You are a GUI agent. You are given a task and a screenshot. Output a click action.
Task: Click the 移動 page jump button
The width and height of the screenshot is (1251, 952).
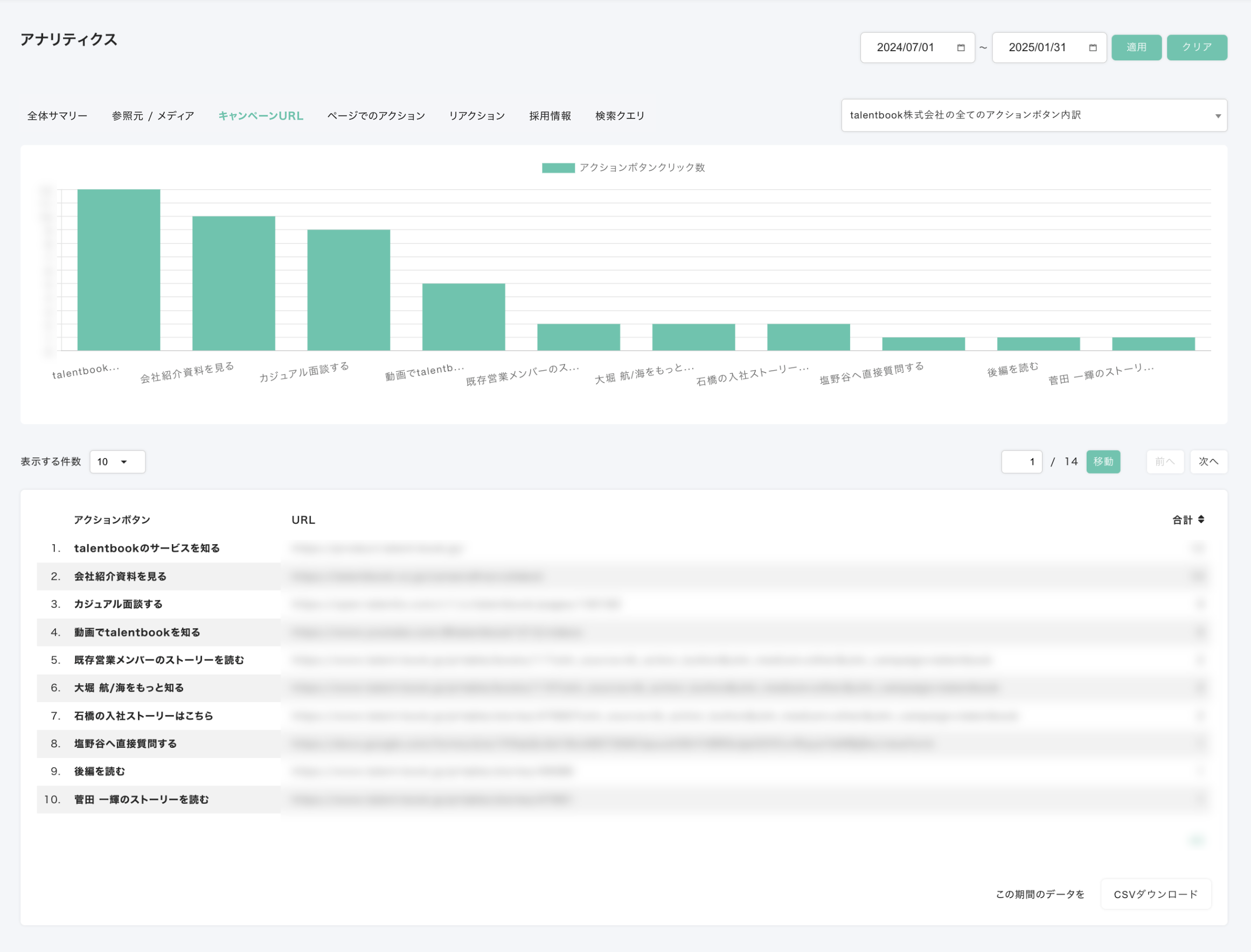[x=1102, y=461]
